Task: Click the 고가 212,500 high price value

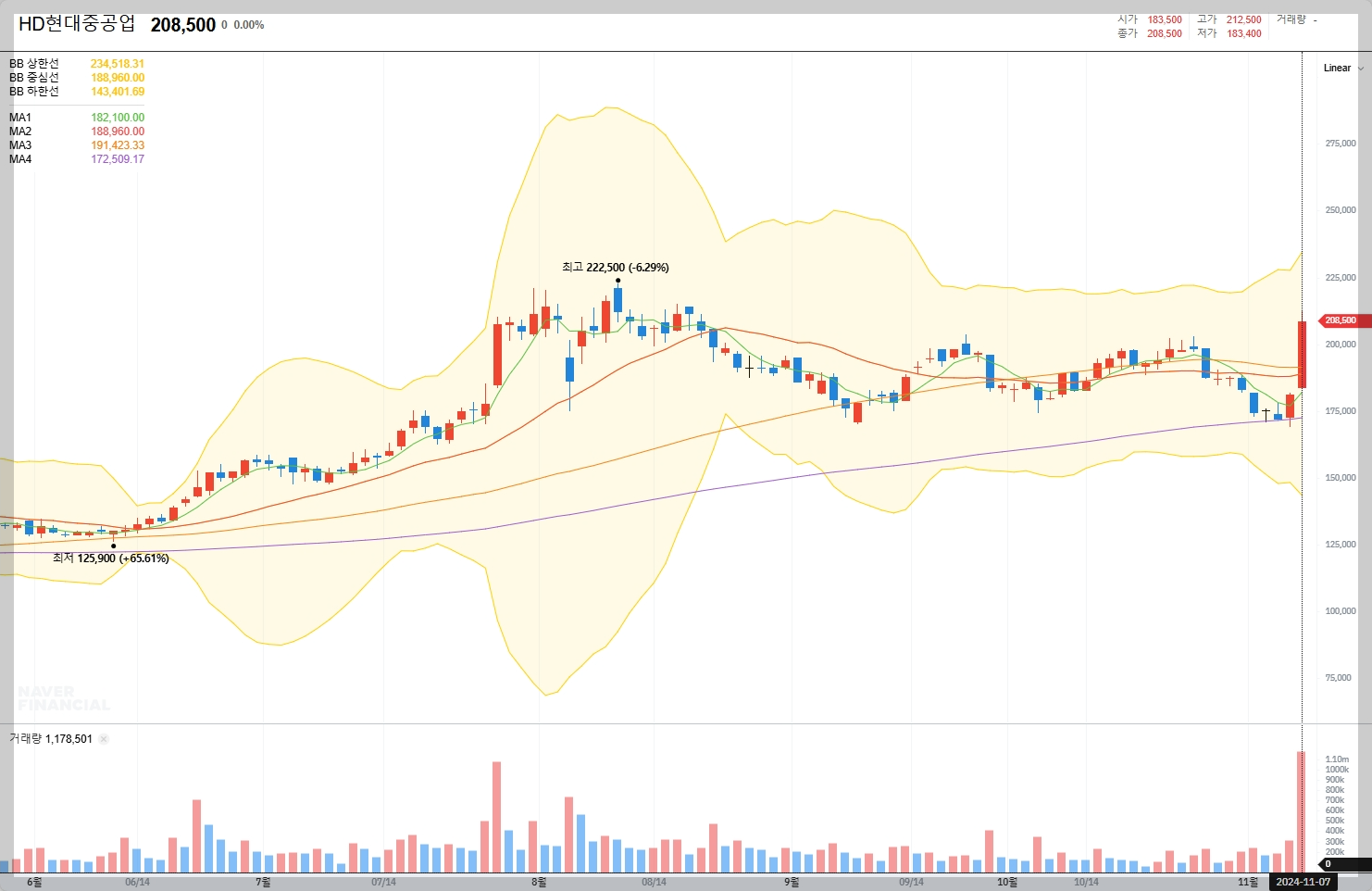Action: (1244, 19)
